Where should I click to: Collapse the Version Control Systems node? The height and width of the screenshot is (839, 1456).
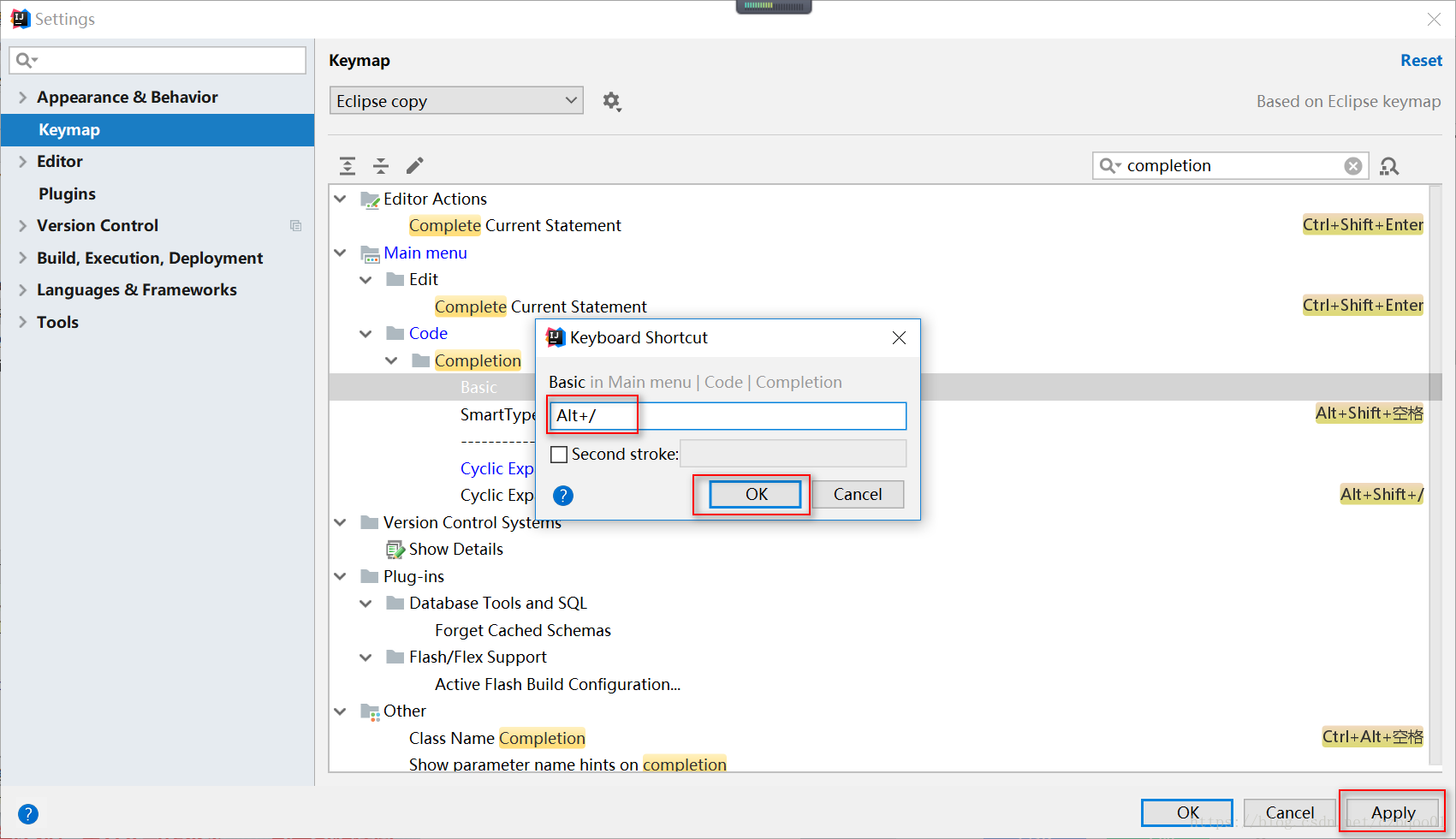point(341,522)
